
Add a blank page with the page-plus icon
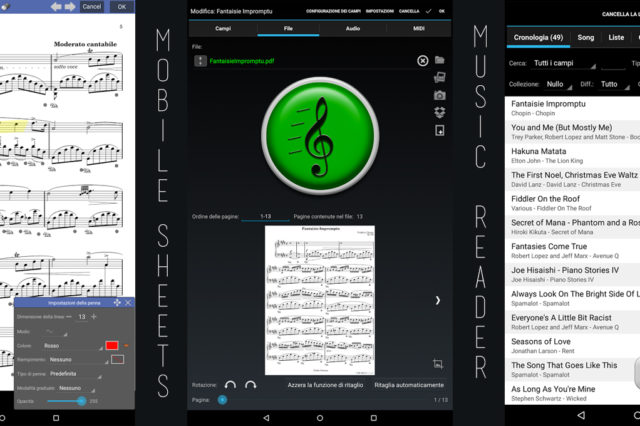tap(440, 131)
